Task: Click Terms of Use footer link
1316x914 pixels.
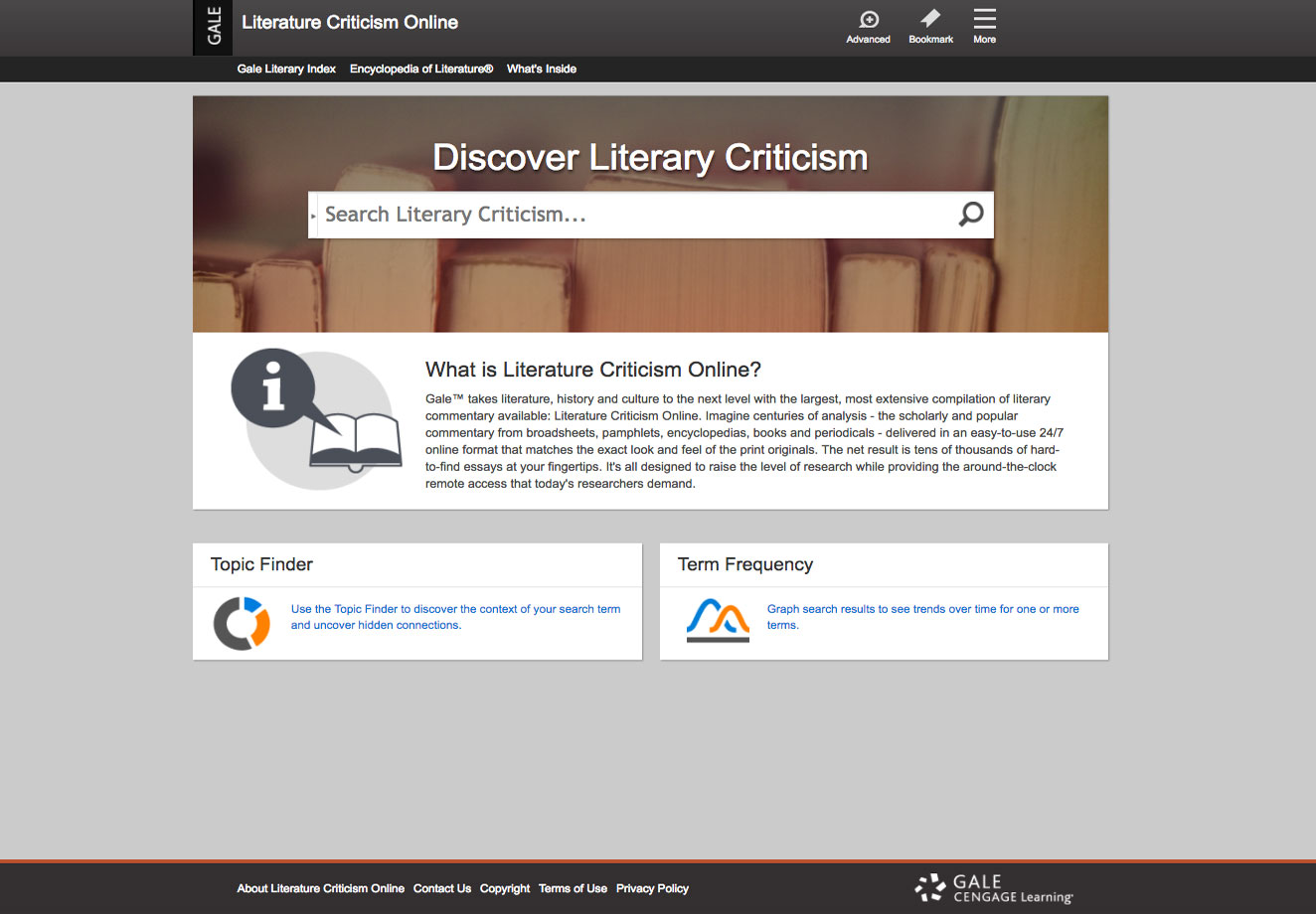Action: [573, 888]
